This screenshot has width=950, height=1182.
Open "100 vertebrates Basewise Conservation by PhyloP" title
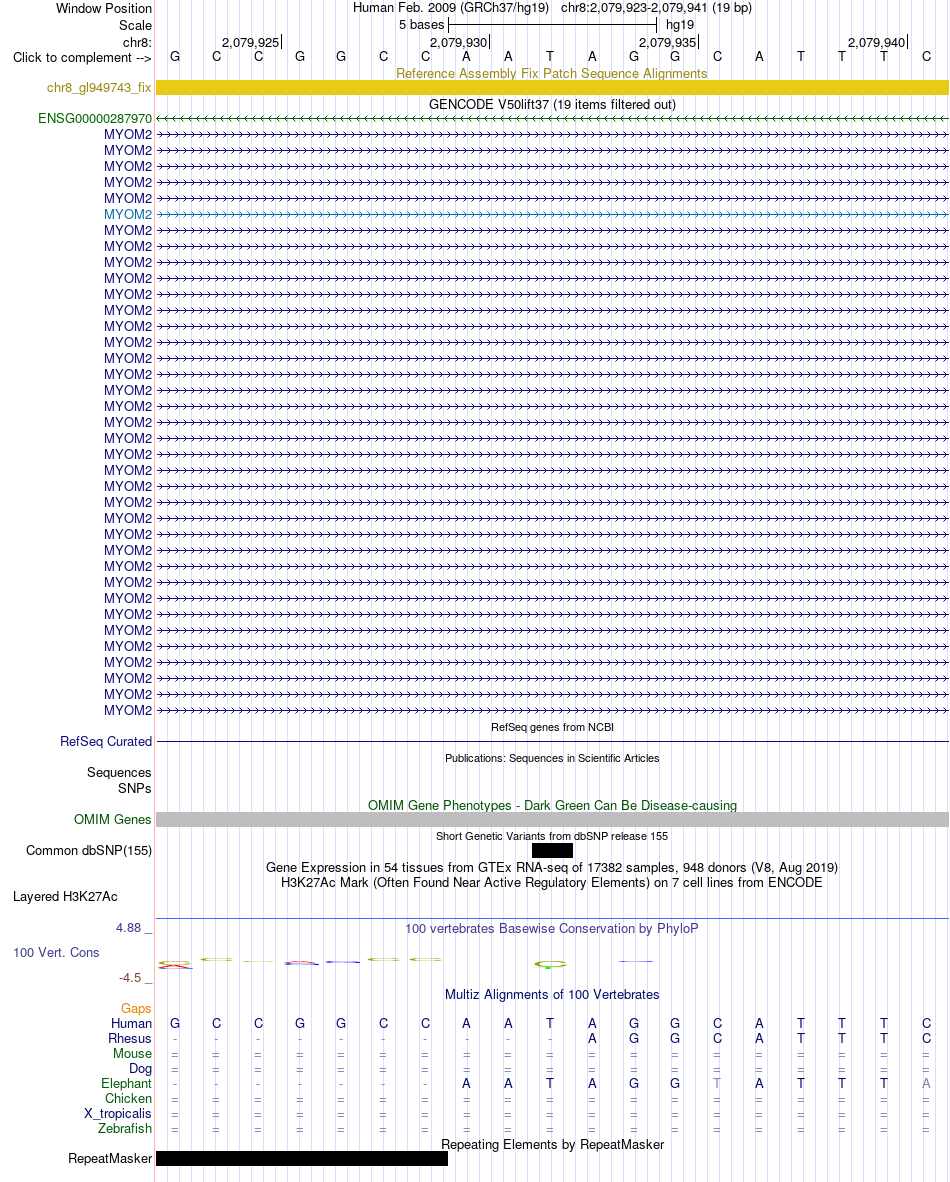552,928
